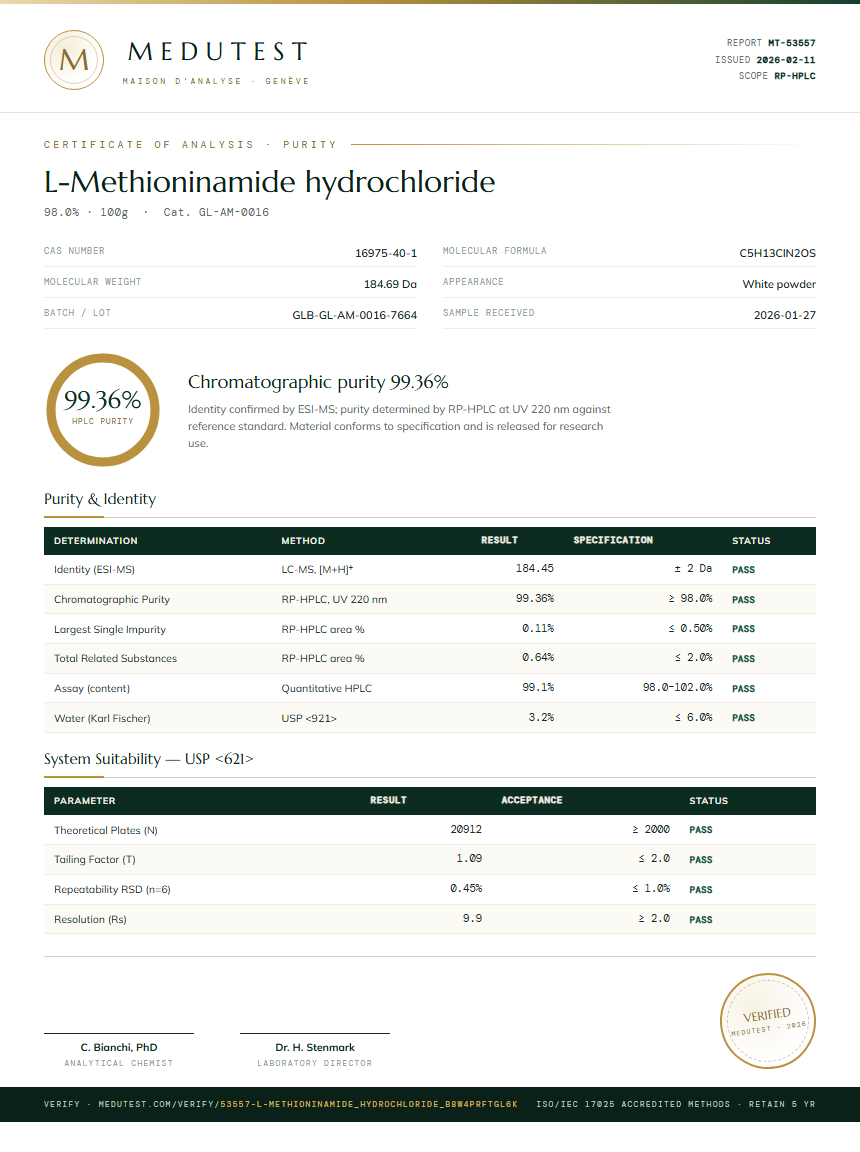Select the USP <921> method cell
860x1152 pixels.
(309, 719)
